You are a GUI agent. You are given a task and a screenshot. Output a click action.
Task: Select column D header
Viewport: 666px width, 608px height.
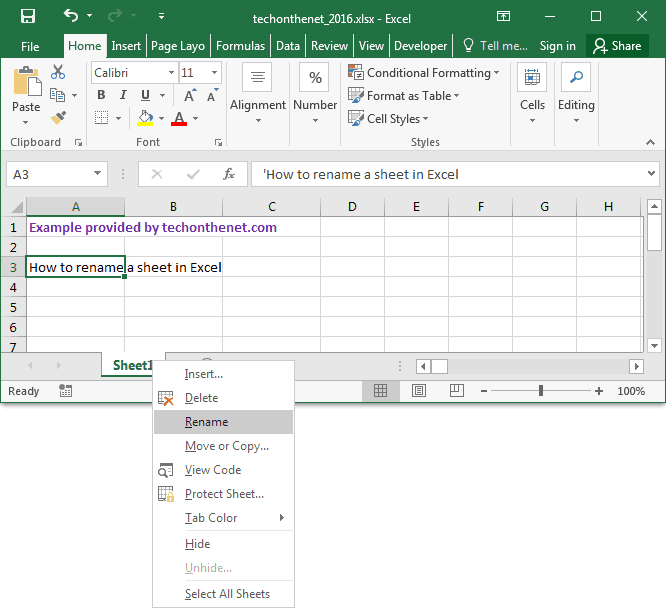click(x=352, y=207)
